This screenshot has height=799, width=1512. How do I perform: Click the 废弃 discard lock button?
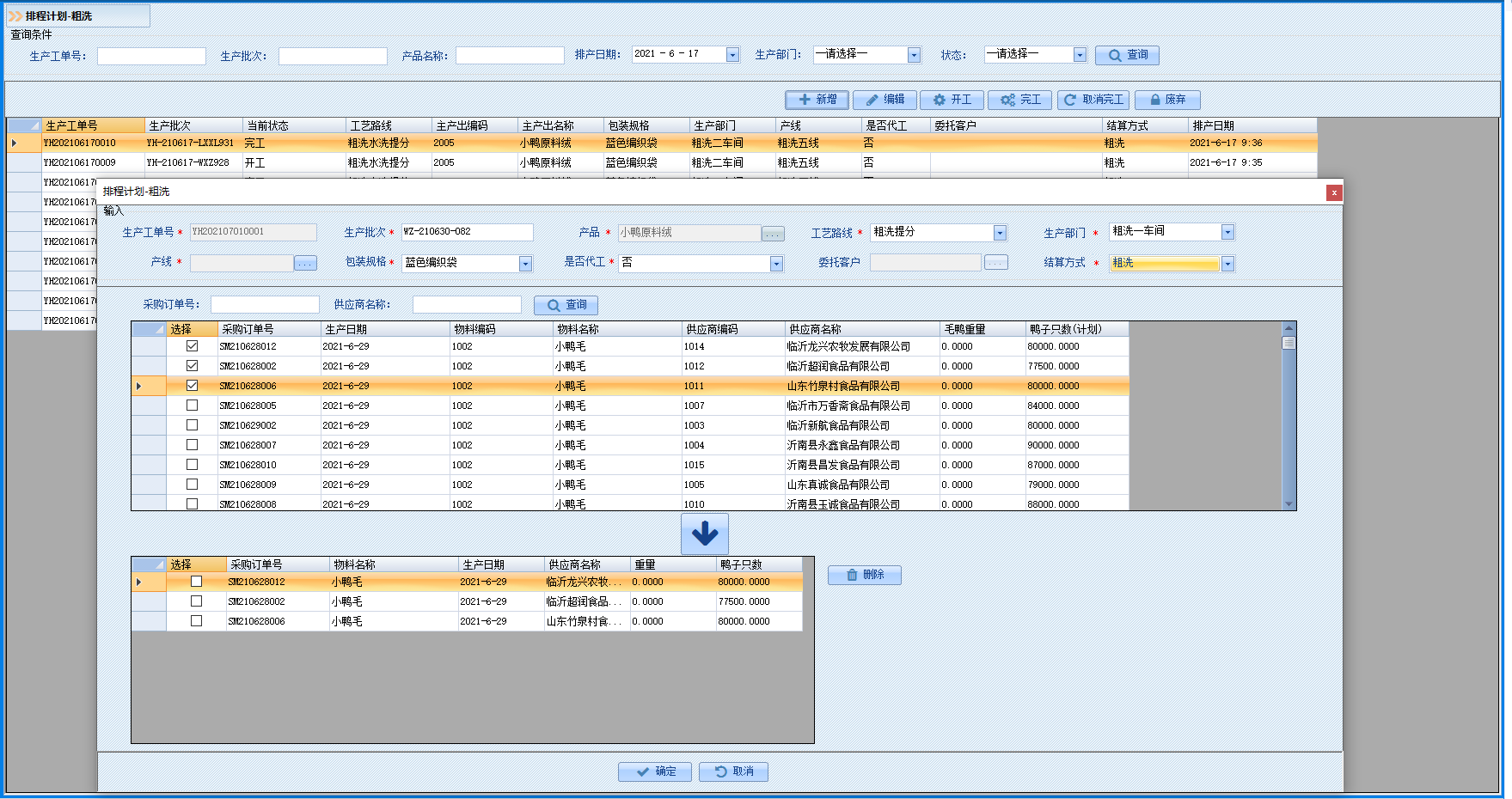coord(1167,100)
